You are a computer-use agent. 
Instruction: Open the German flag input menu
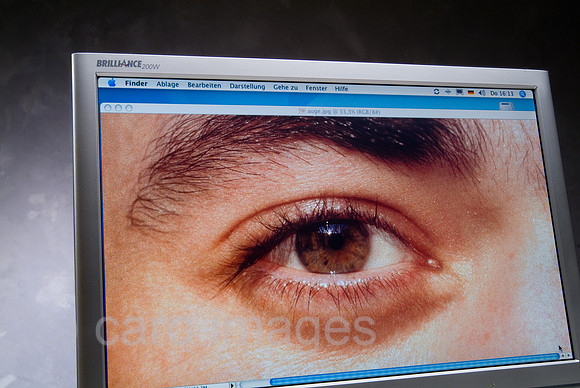(471, 92)
